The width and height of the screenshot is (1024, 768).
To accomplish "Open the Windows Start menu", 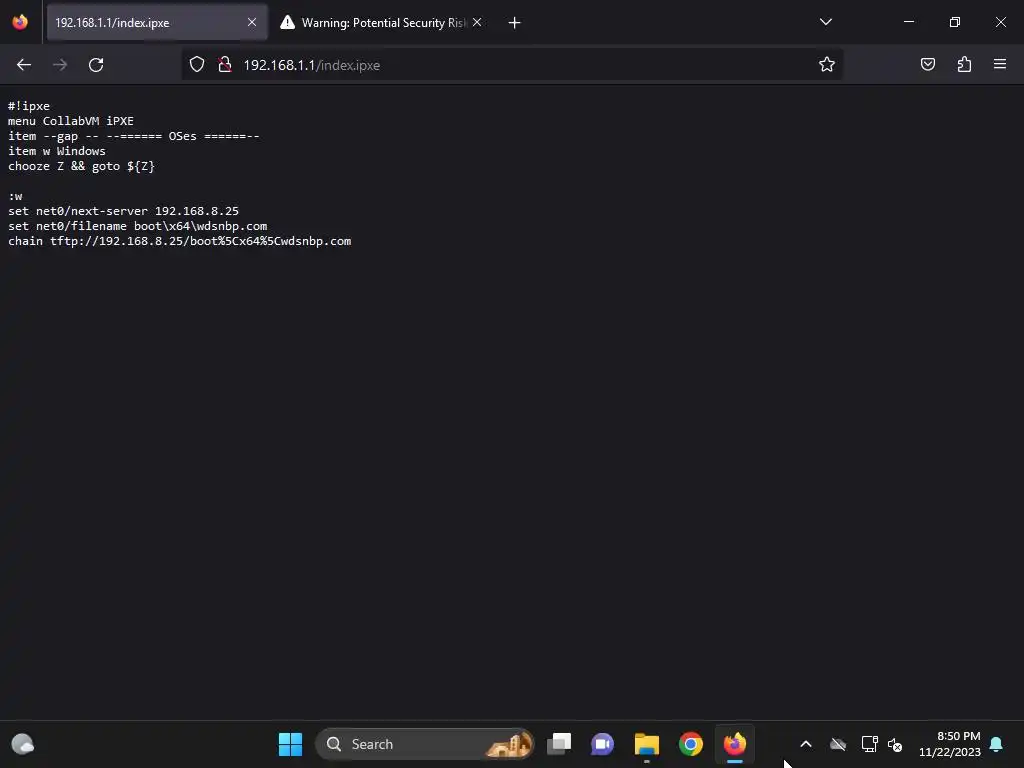I will [290, 744].
